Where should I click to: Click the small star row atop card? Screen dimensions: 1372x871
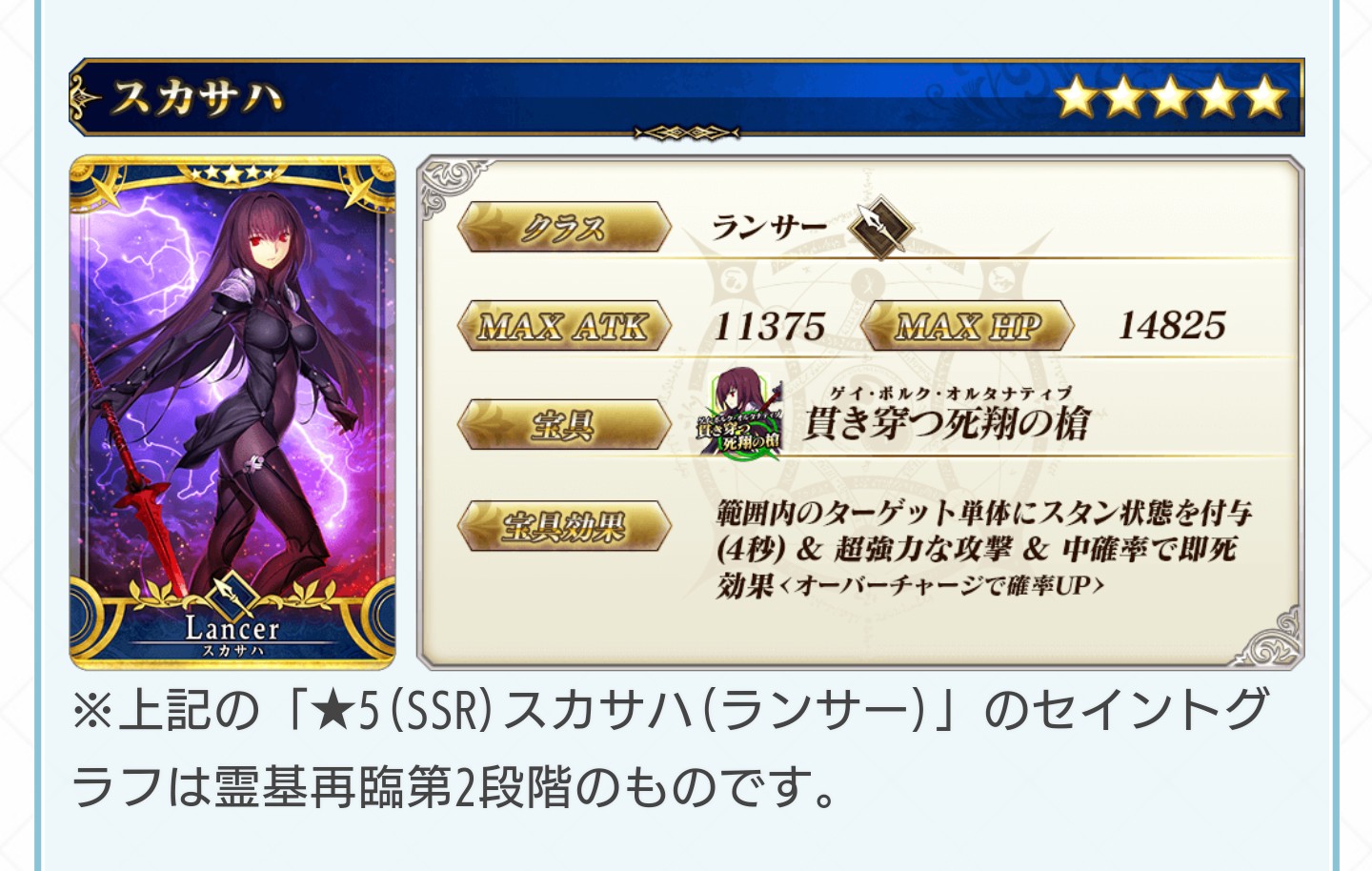point(232,174)
